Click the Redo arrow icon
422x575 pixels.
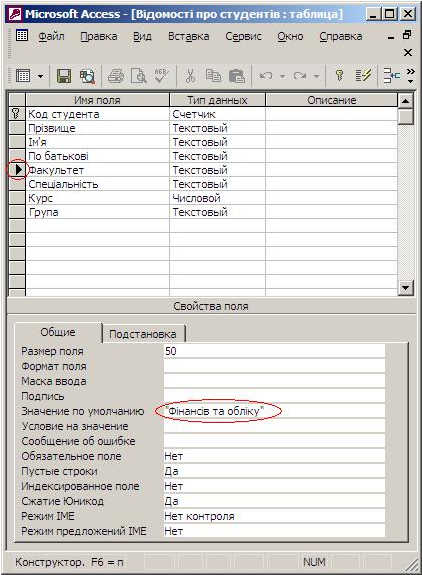pos(300,76)
